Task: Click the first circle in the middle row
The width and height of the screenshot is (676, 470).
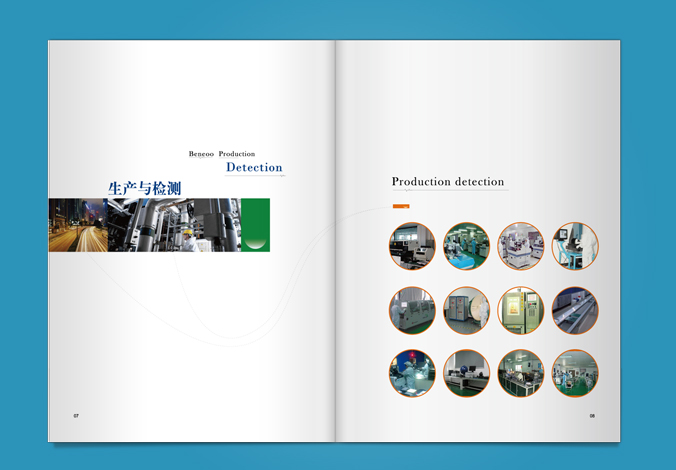Action: pyautogui.click(x=412, y=310)
